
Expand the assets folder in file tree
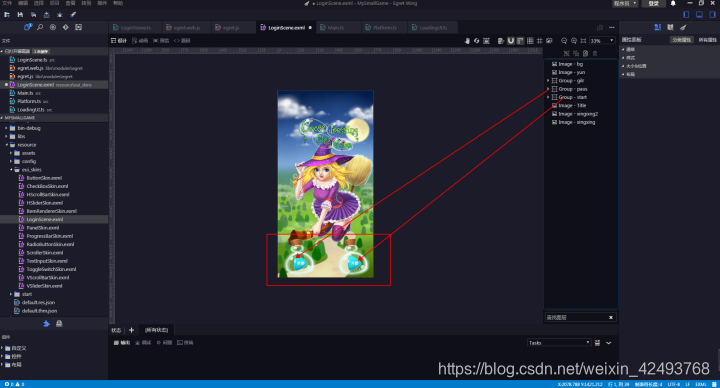click(11, 153)
